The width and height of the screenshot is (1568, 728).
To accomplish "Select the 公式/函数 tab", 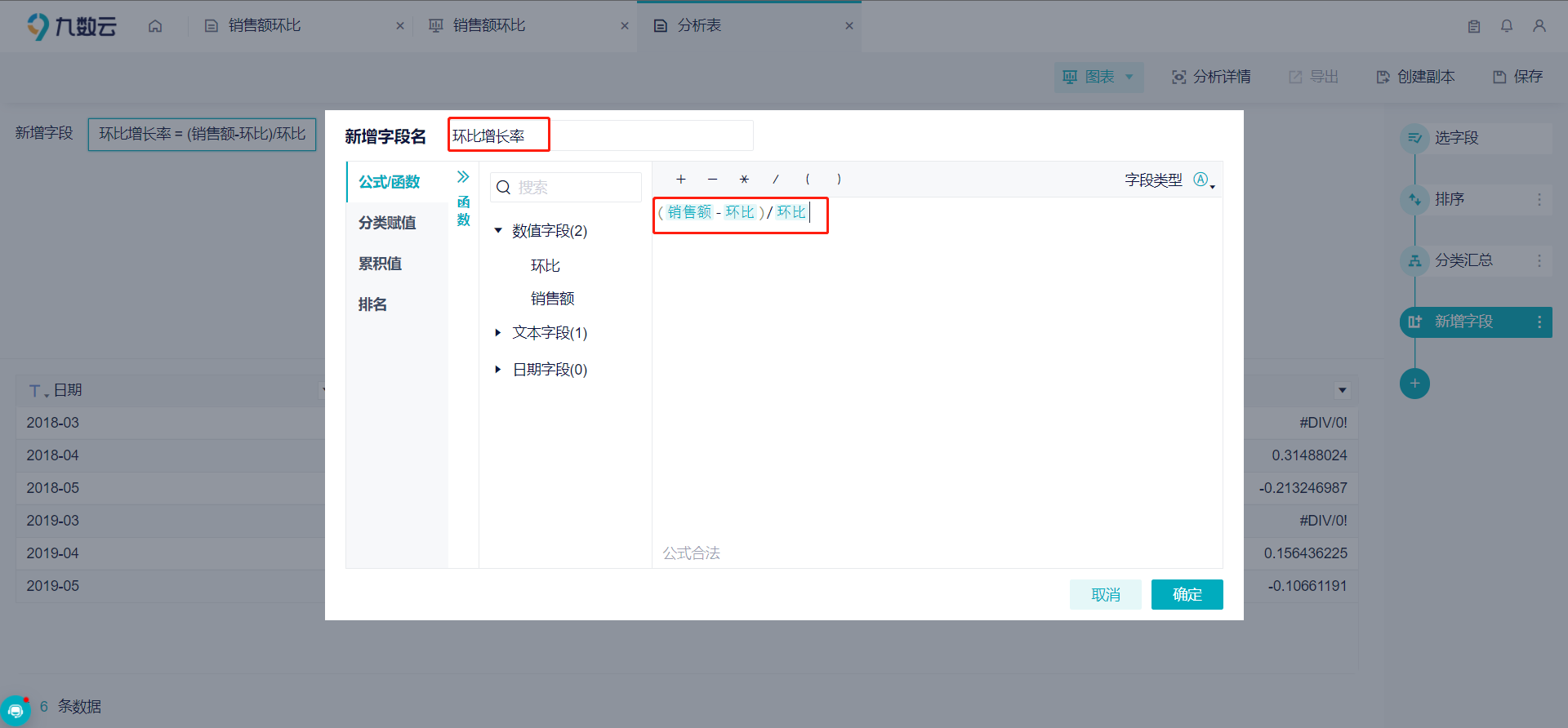I will tap(397, 182).
